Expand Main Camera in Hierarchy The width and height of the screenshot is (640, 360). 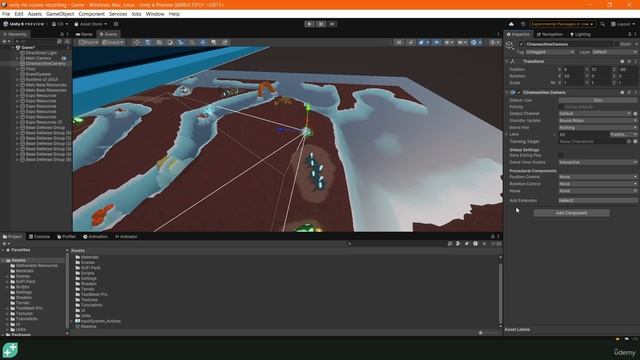point(17,58)
